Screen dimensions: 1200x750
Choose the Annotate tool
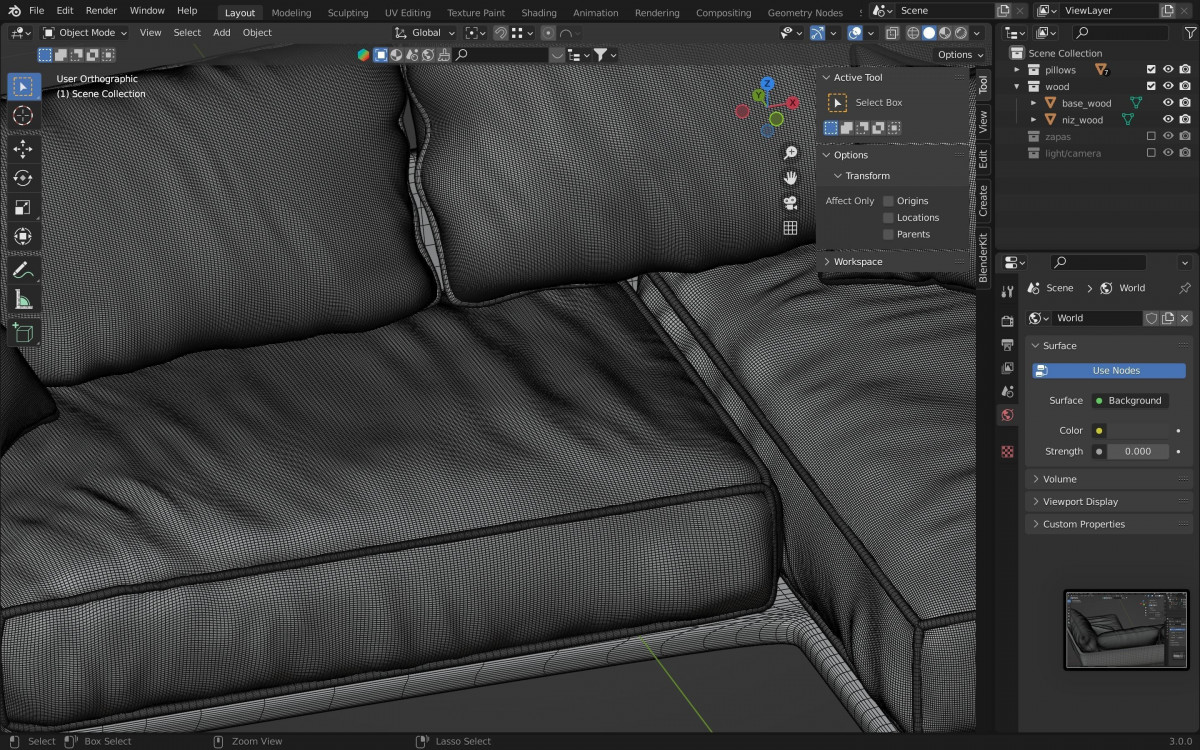(23, 270)
